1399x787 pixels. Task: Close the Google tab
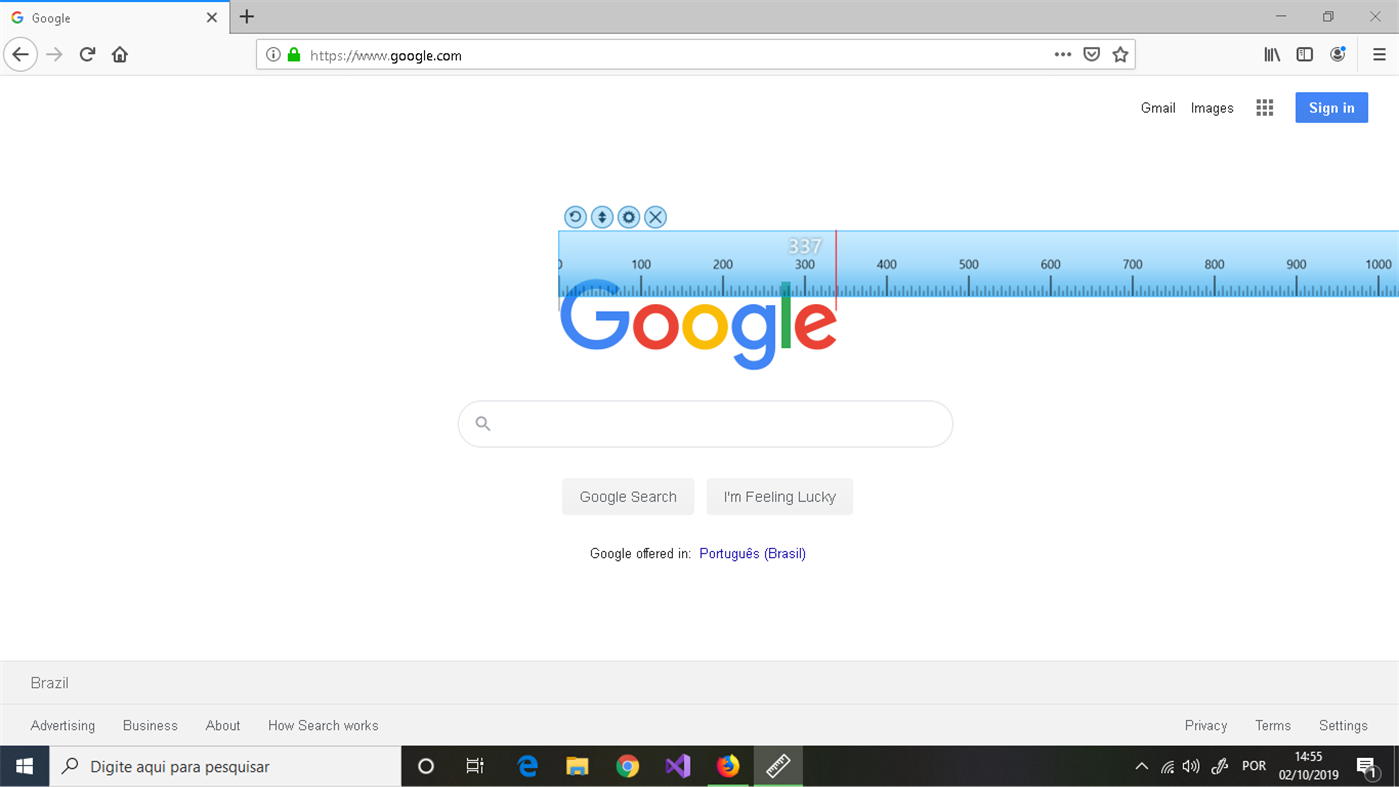pyautogui.click(x=212, y=18)
